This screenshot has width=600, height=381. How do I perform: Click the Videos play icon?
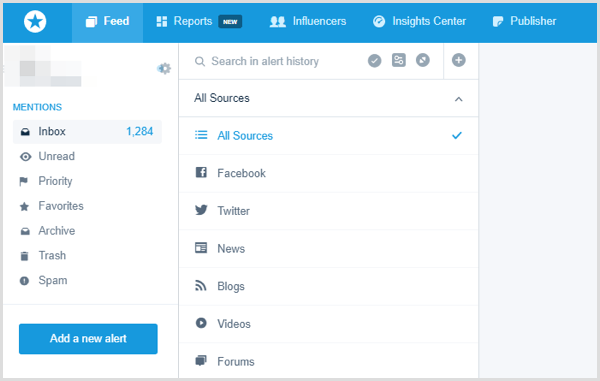(x=201, y=323)
